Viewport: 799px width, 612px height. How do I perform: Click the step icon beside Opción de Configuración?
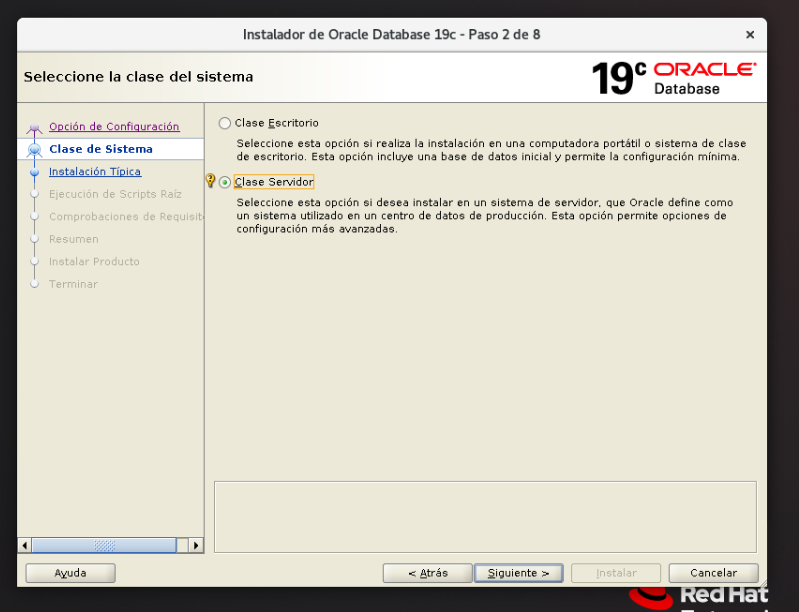35,127
